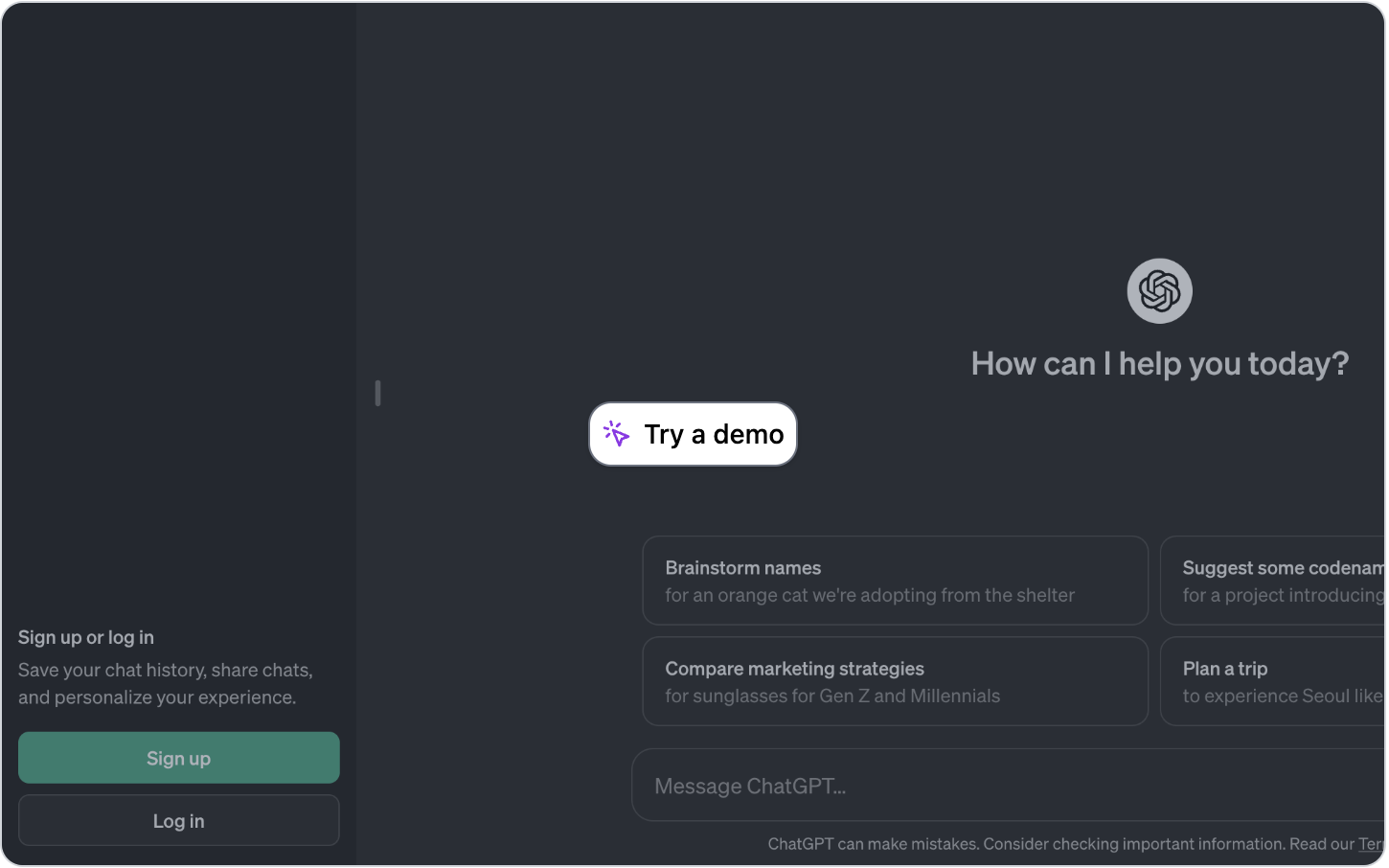Click the demo wand icon inside the white pill

(617, 433)
